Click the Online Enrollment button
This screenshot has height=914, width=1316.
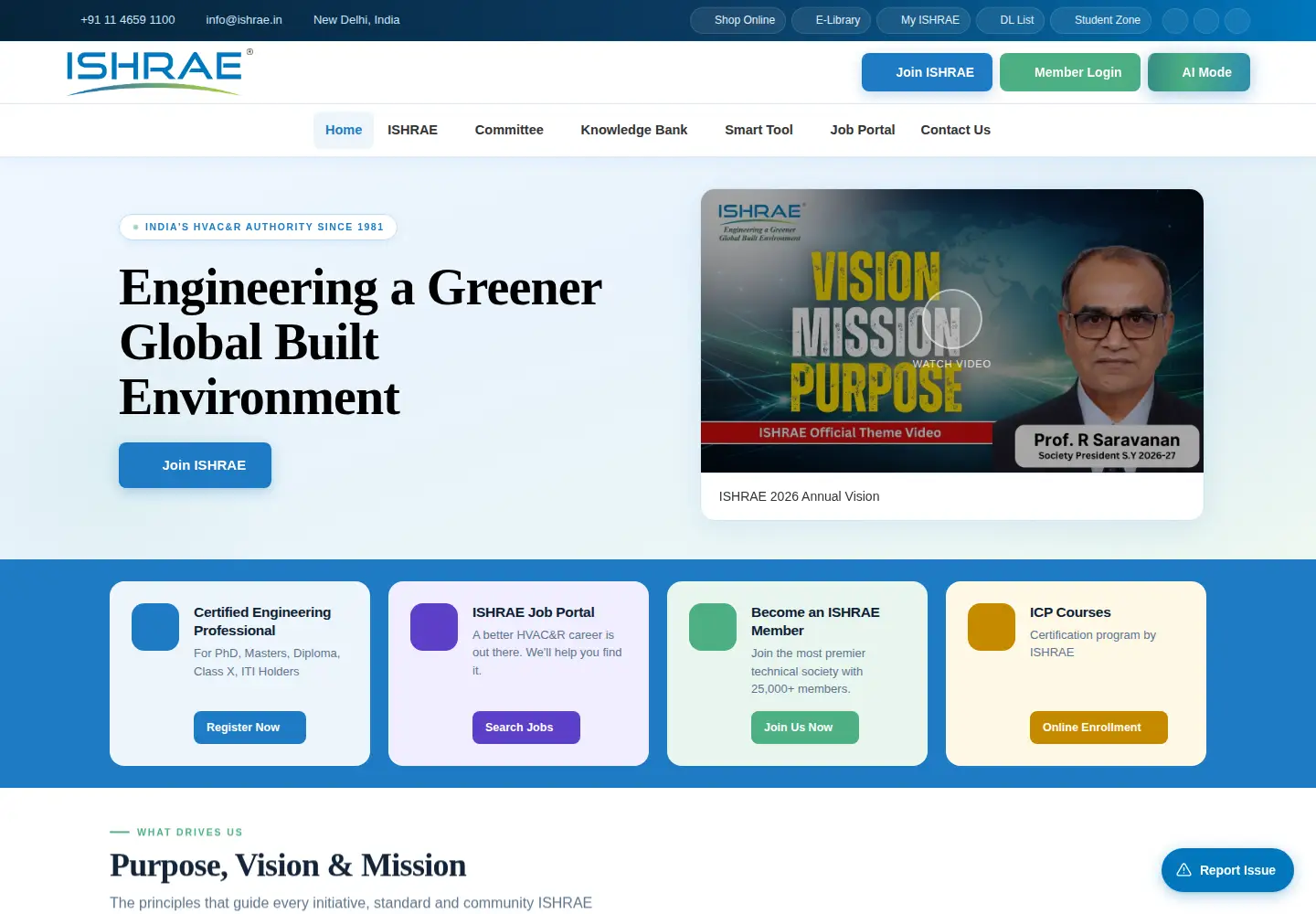tap(1098, 728)
